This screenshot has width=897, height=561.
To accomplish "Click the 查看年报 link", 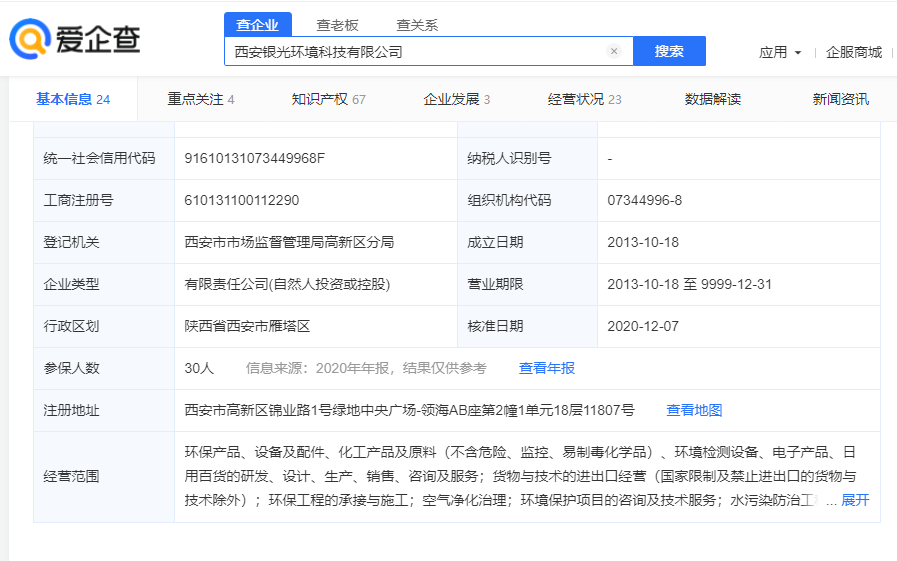I will pyautogui.click(x=546, y=368).
